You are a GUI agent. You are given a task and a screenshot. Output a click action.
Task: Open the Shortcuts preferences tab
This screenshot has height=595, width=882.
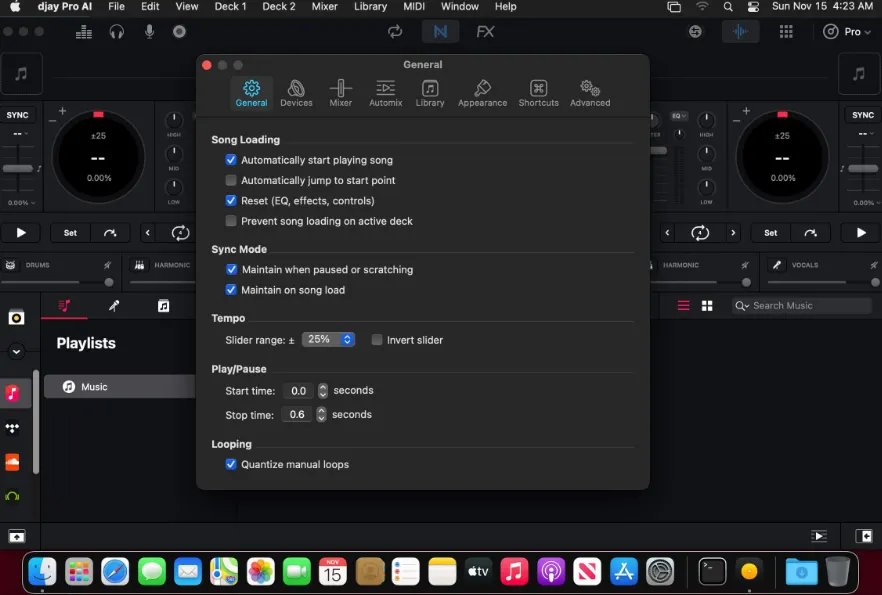click(538, 93)
